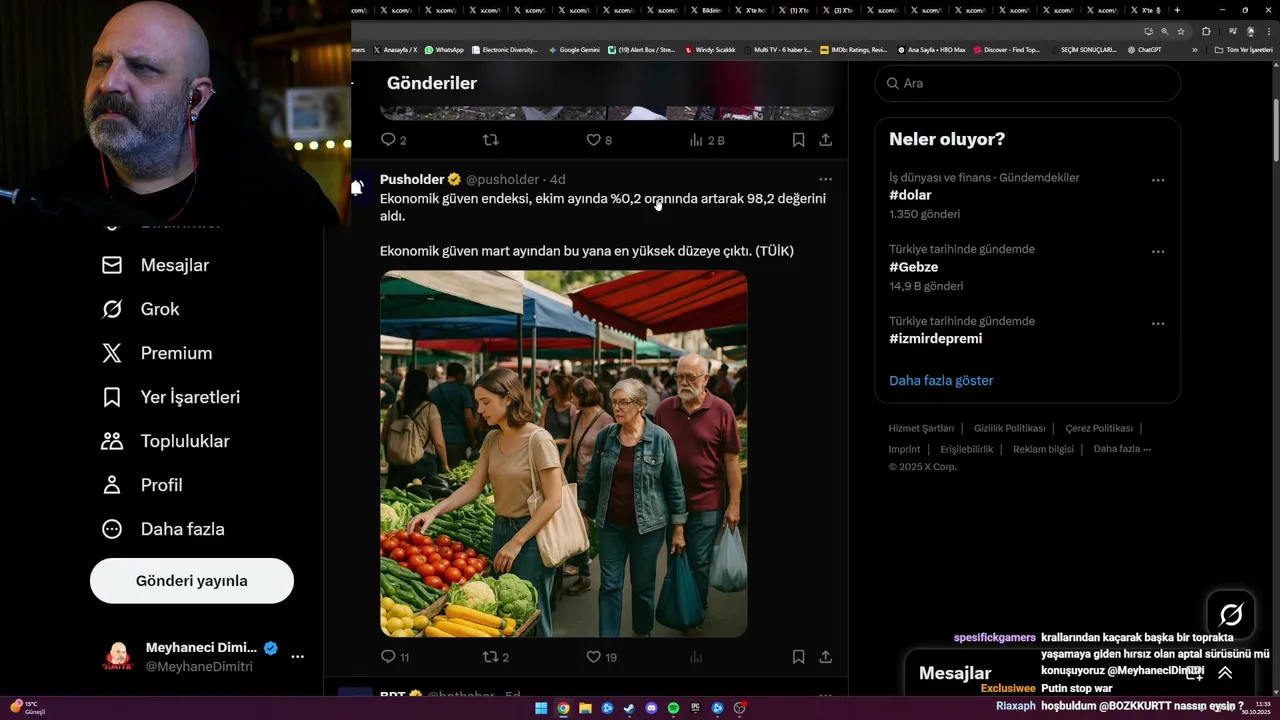View analytics of the Pusholder post
1280x720 pixels.
696,657
